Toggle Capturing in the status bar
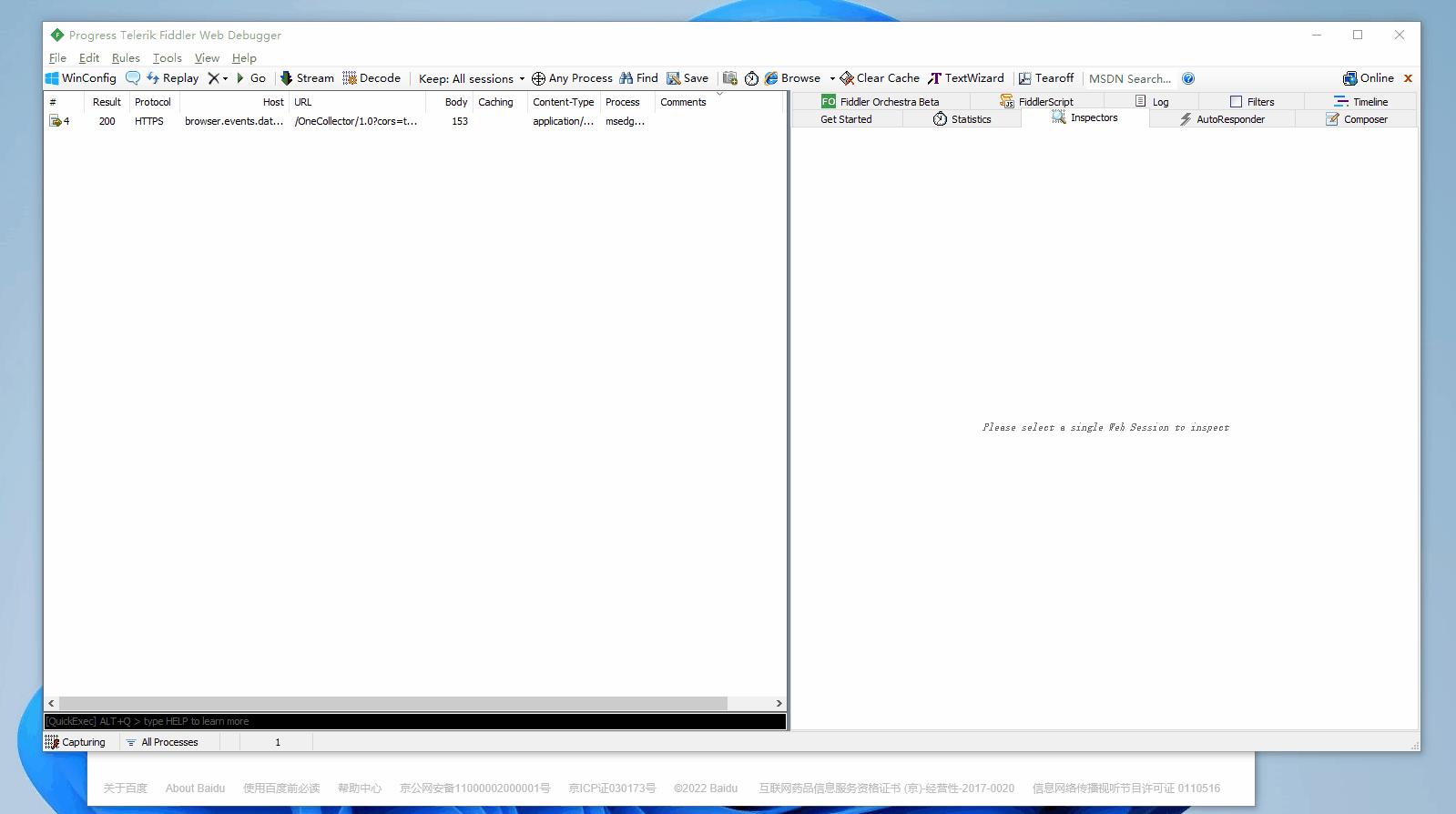The image size is (1456, 814). pyautogui.click(x=76, y=742)
